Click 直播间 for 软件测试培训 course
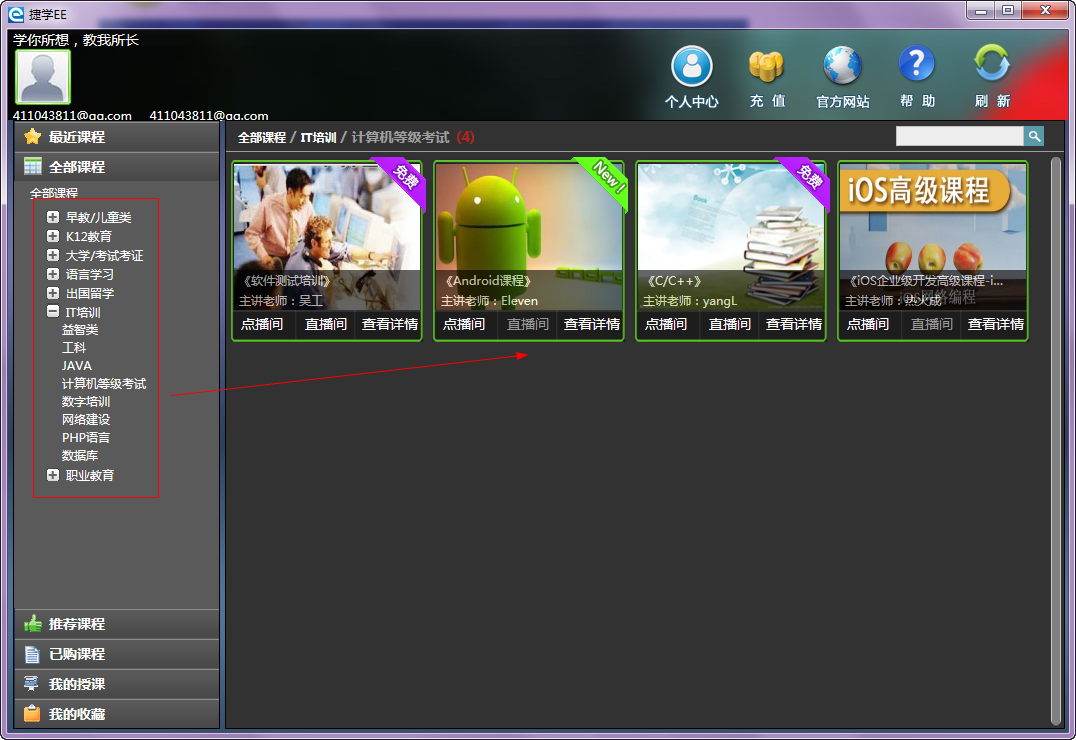1076x740 pixels. click(x=325, y=324)
